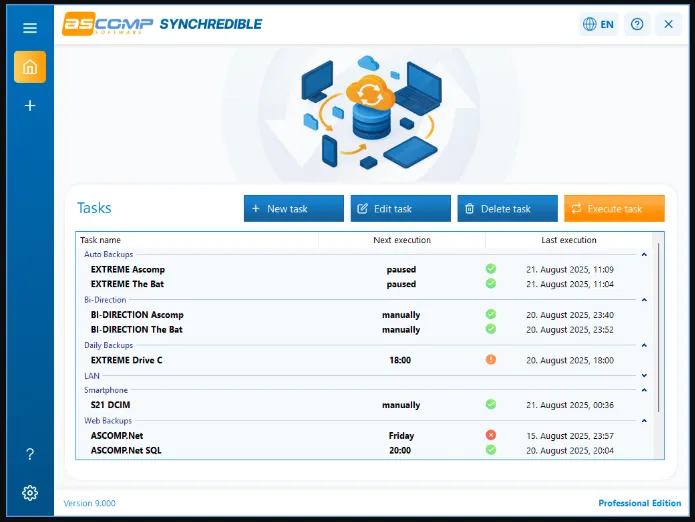
Task: Click green status icon of BI-DIRECTION The Bat
Action: pos(491,329)
